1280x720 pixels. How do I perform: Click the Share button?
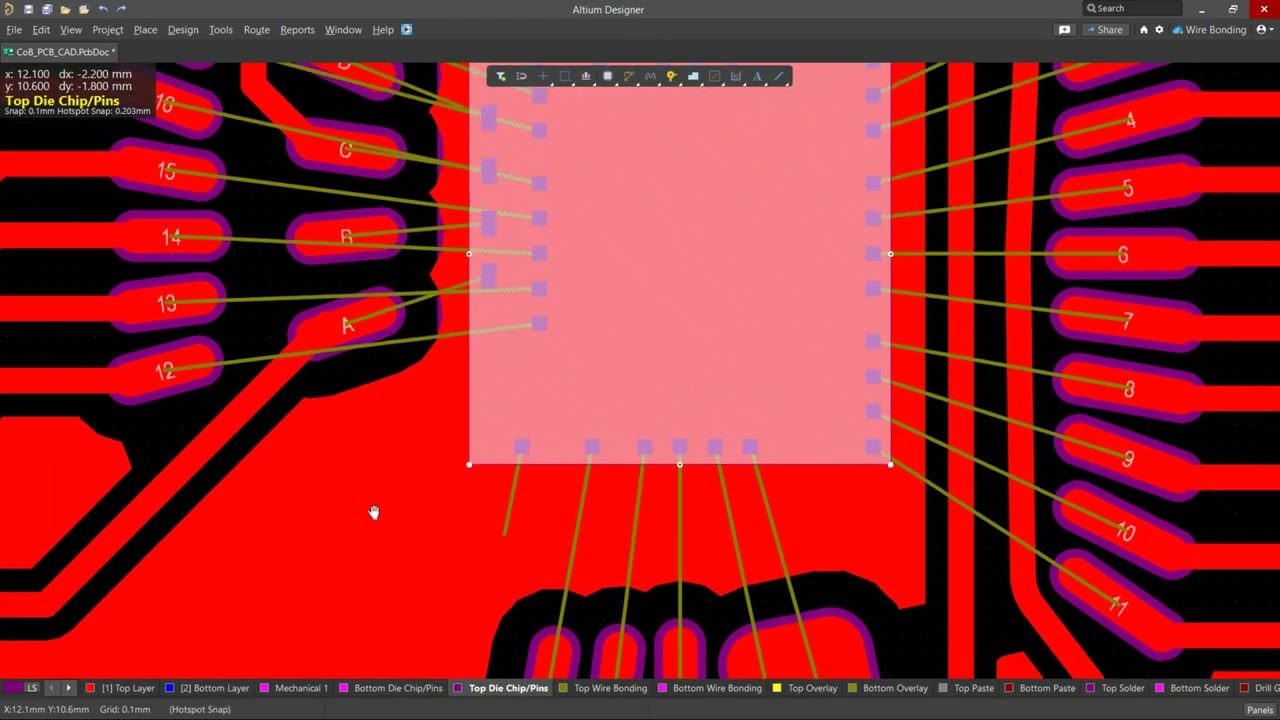[x=1103, y=30]
